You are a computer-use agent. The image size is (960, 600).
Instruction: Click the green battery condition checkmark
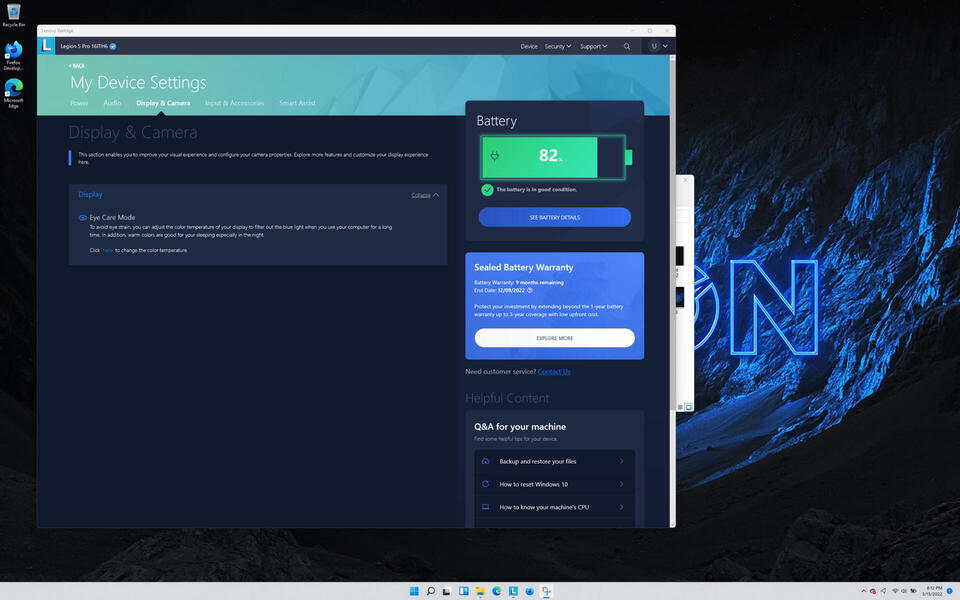point(487,190)
